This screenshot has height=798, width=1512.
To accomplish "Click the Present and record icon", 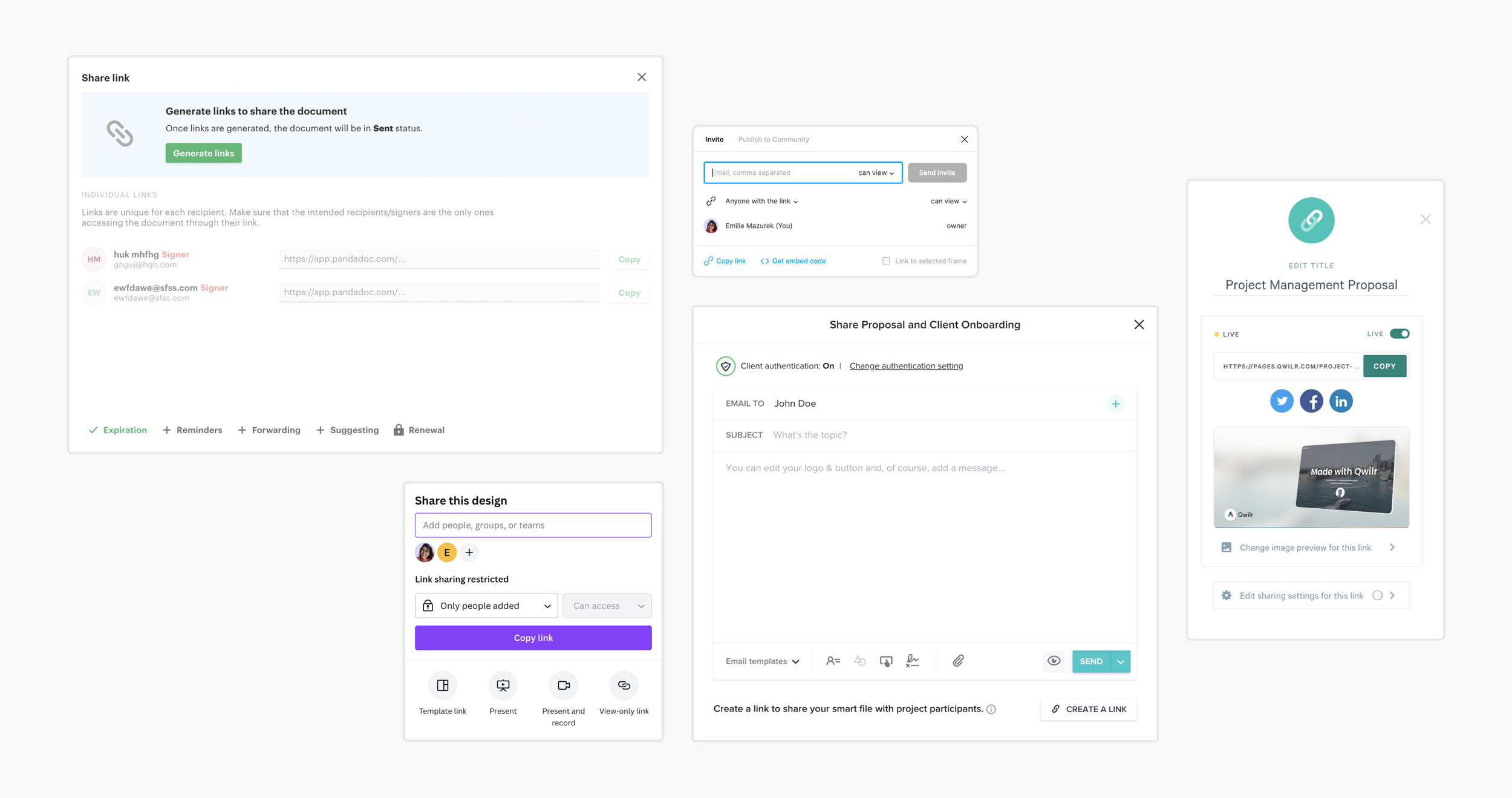I will (563, 685).
